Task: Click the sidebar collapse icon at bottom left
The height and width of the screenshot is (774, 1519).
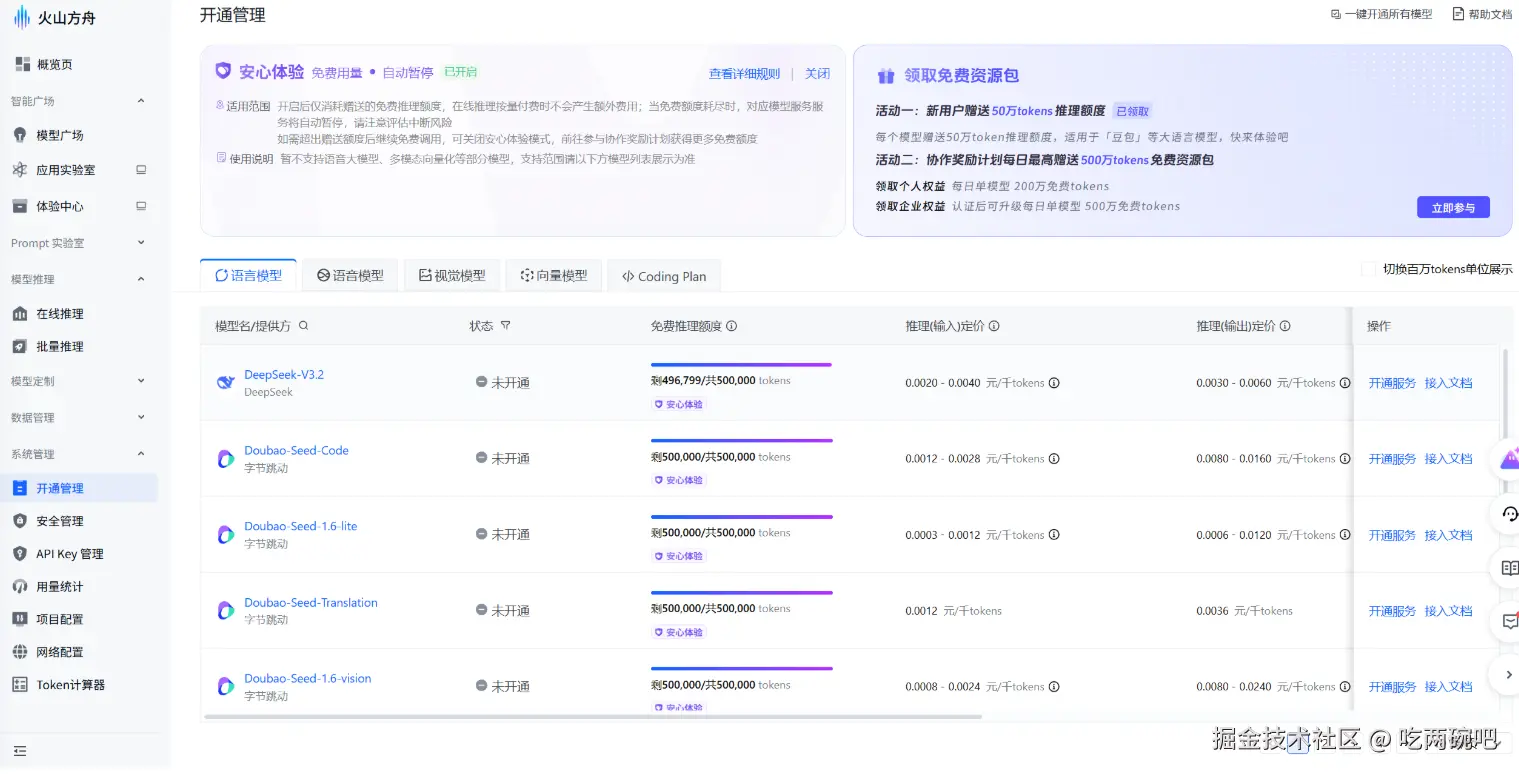Action: pos(20,751)
